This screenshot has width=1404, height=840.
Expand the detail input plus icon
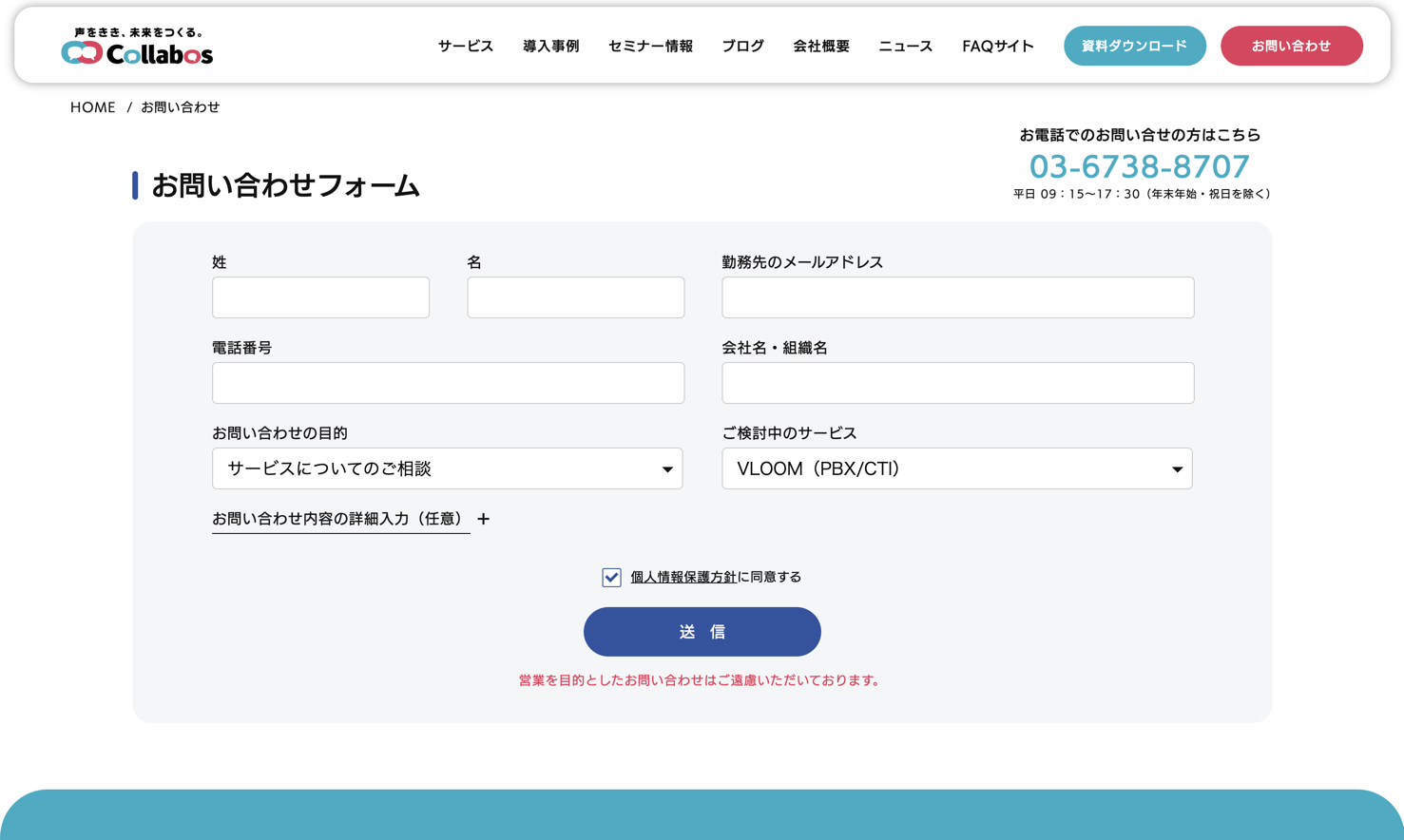(x=483, y=519)
